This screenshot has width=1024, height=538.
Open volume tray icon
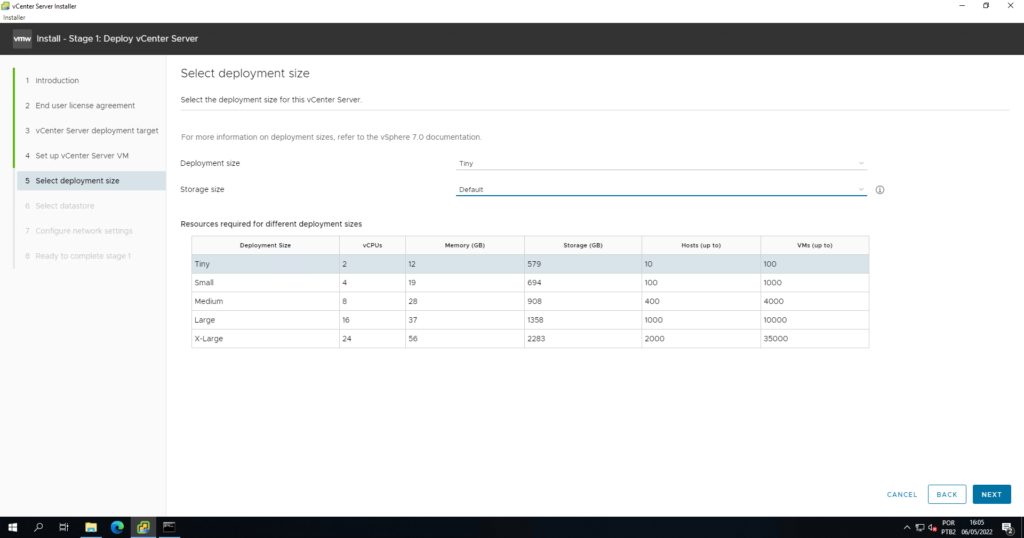coord(933,528)
